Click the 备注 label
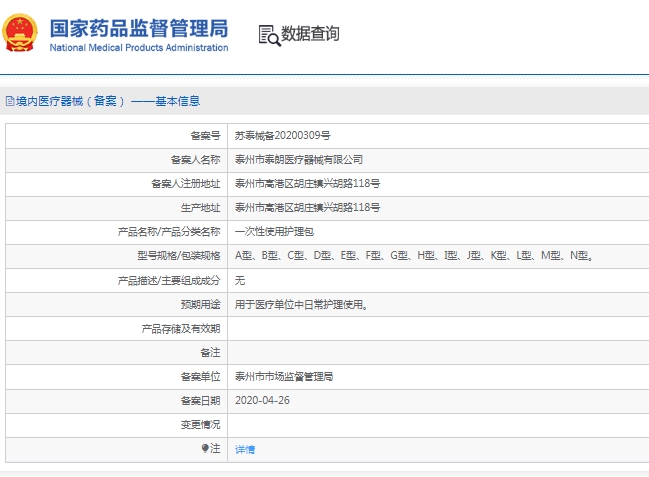 click(210, 352)
